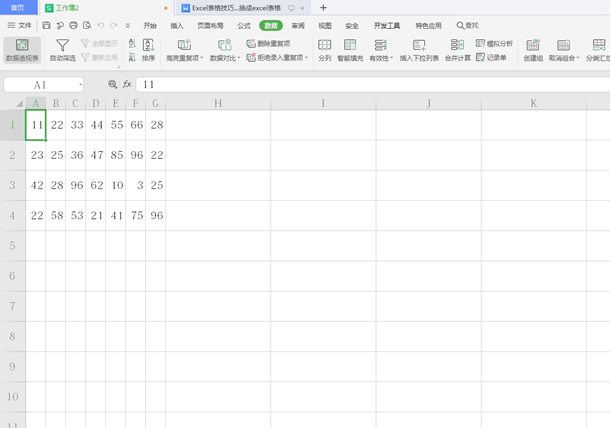Click the zoom magnifier icon beside fx
The image size is (612, 428).
tap(112, 84)
